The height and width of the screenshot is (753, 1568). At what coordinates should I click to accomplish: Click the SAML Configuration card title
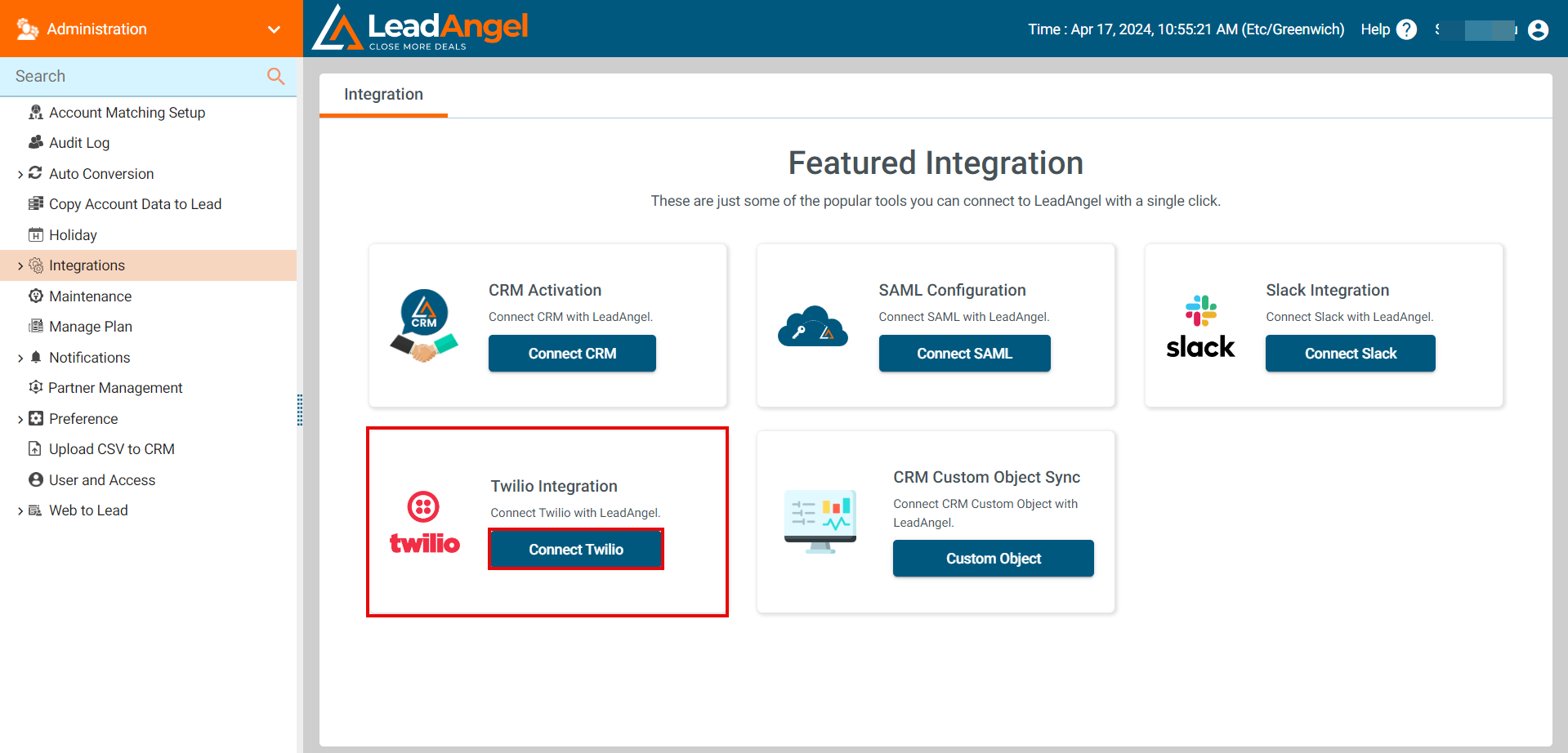[x=952, y=290]
